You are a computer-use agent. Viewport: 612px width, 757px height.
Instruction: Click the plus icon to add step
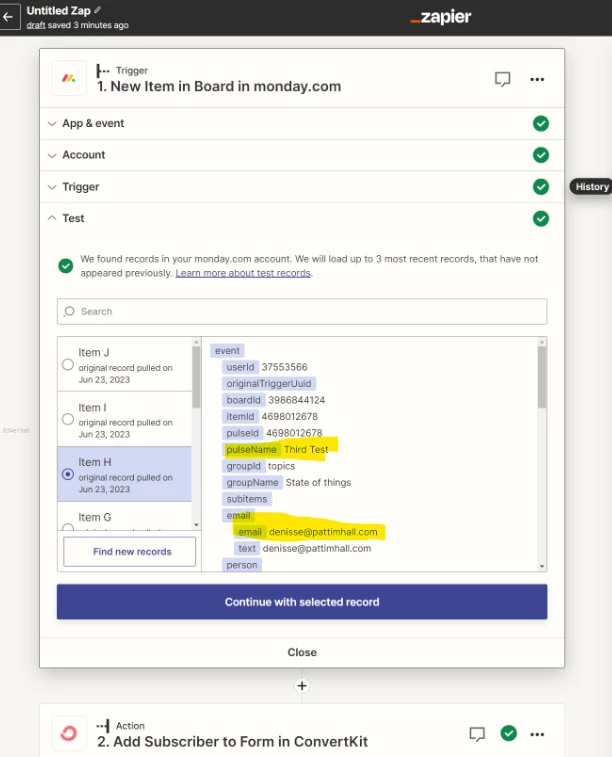coord(302,686)
